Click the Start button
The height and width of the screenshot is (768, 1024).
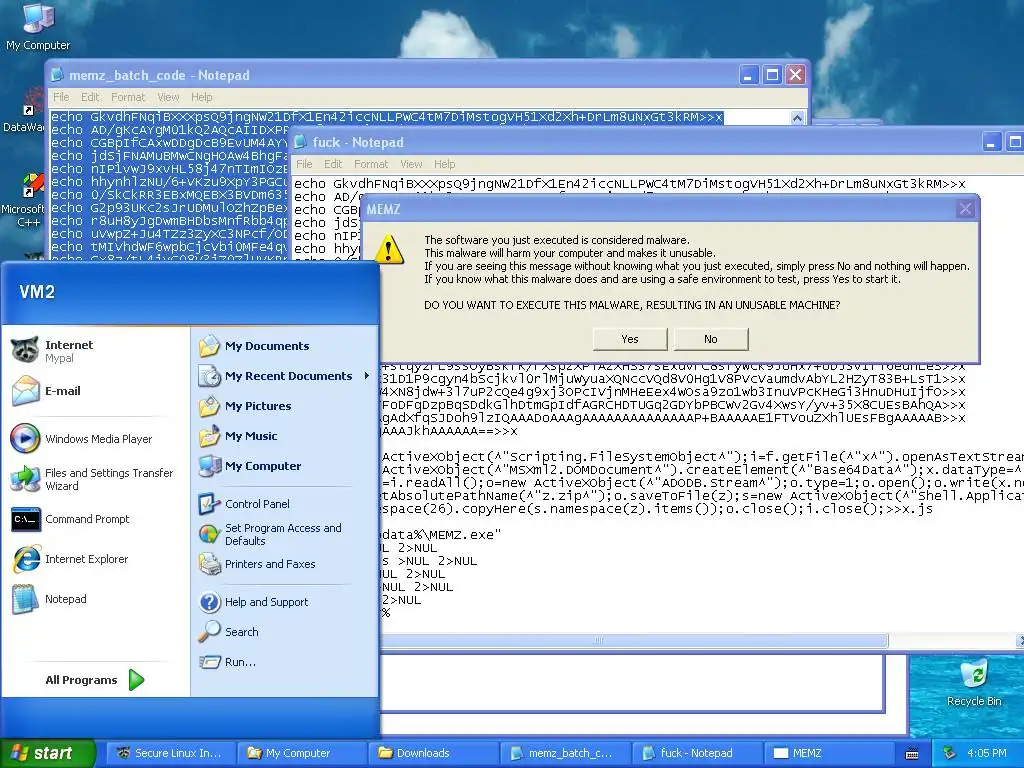click(x=47, y=753)
